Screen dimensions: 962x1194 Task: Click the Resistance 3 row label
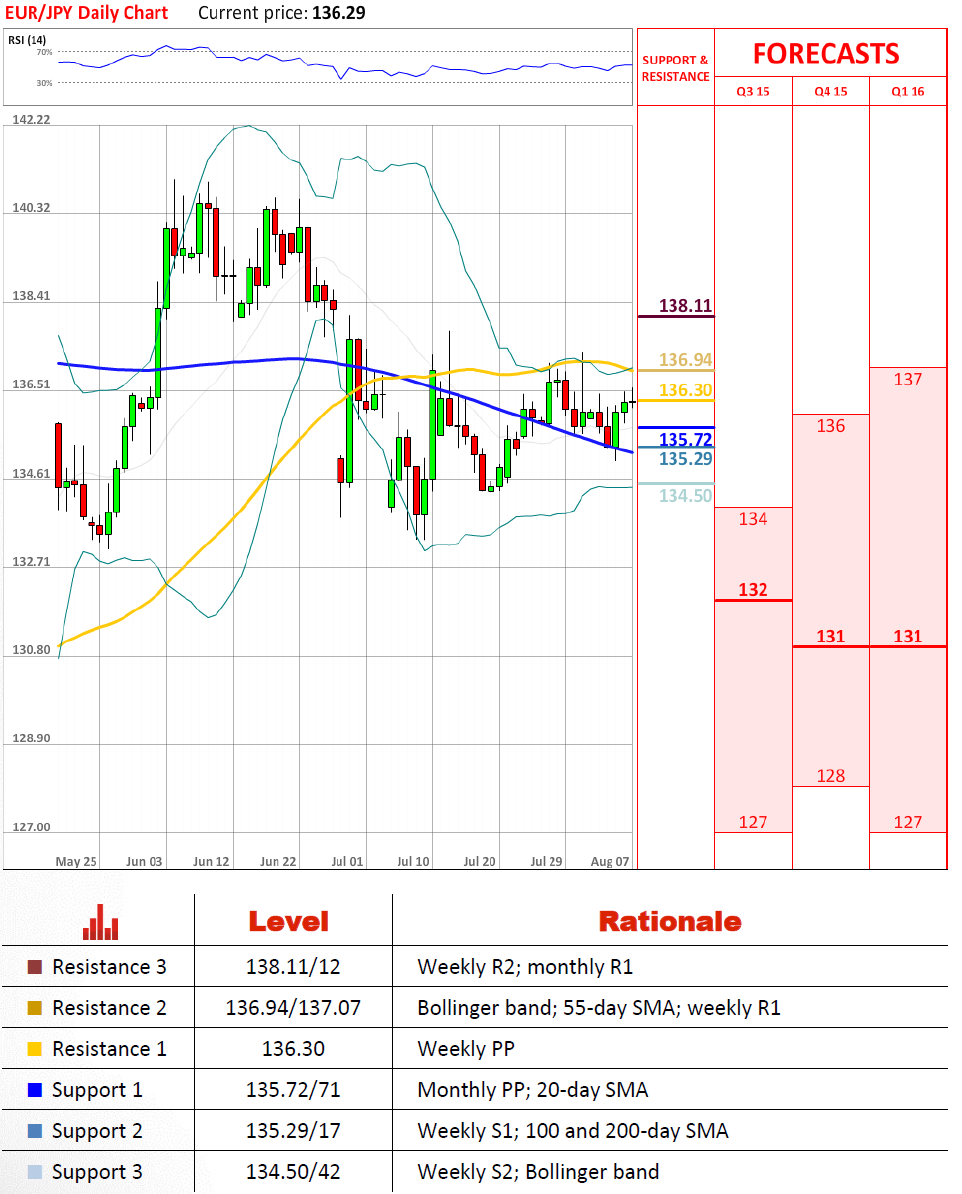pyautogui.click(x=109, y=967)
